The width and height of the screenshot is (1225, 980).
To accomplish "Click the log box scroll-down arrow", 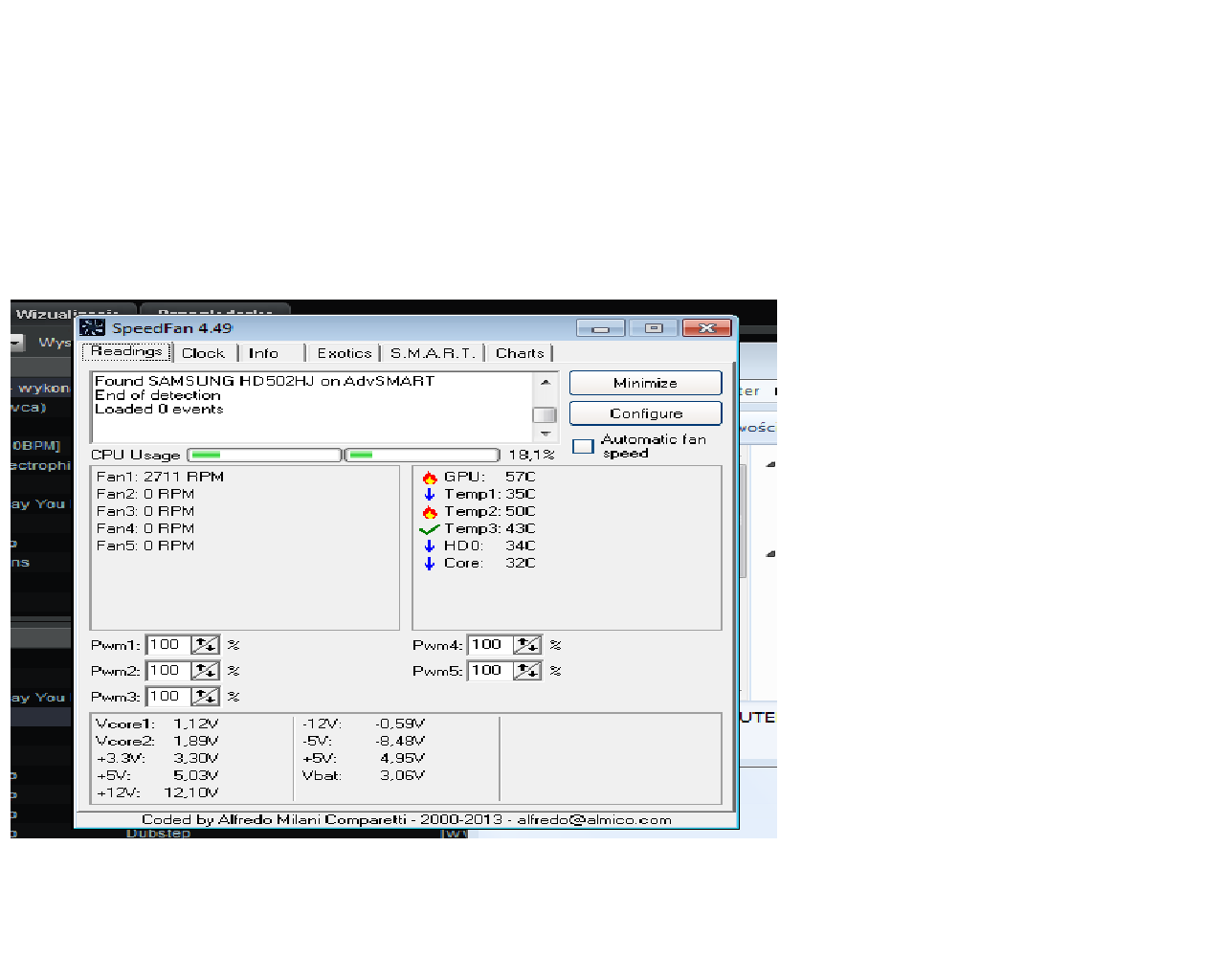I will (545, 434).
